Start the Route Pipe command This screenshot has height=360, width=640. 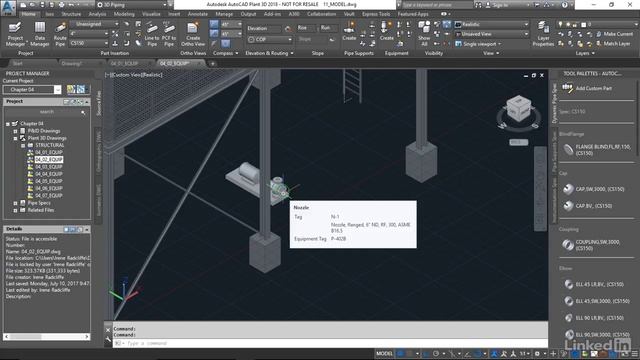click(x=60, y=34)
